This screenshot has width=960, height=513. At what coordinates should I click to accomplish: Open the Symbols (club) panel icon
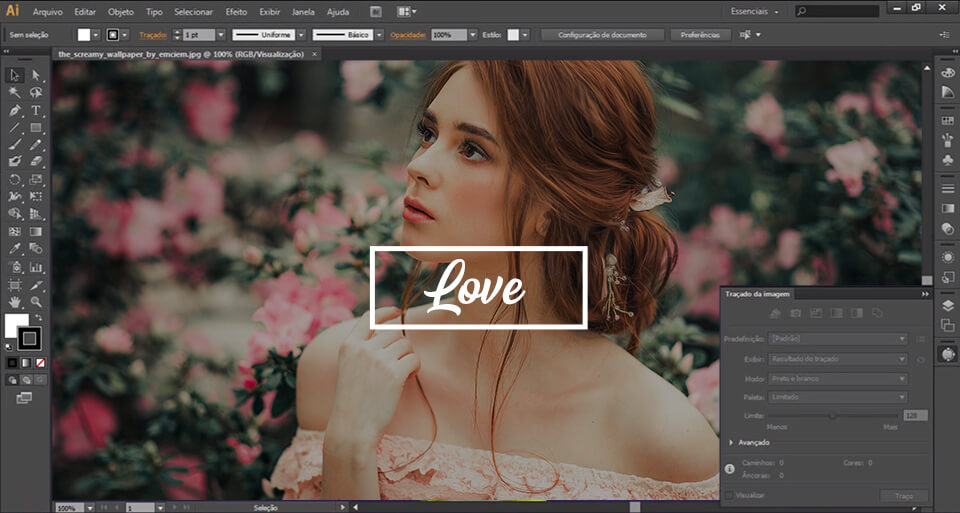[948, 160]
